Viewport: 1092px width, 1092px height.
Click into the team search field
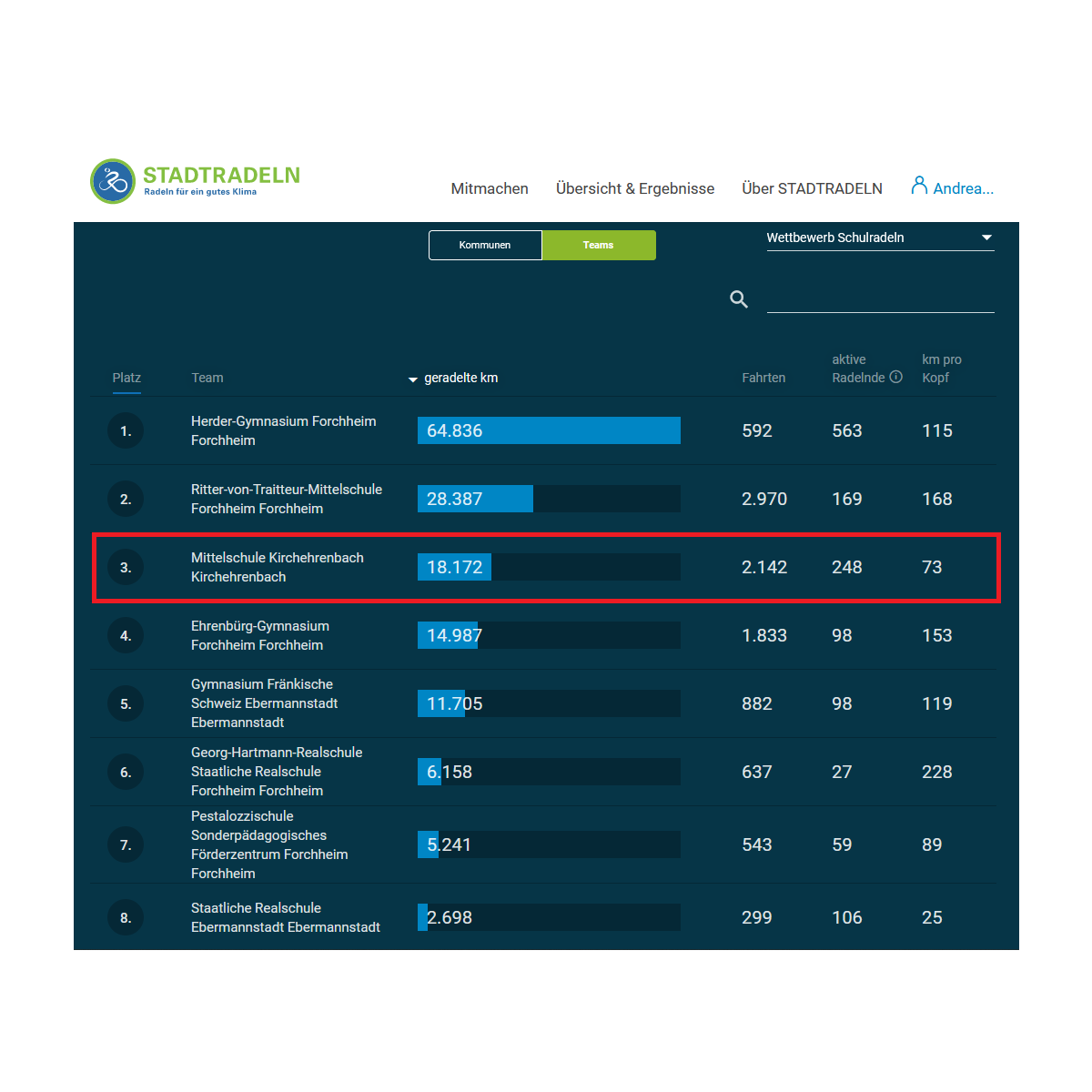coord(880,299)
